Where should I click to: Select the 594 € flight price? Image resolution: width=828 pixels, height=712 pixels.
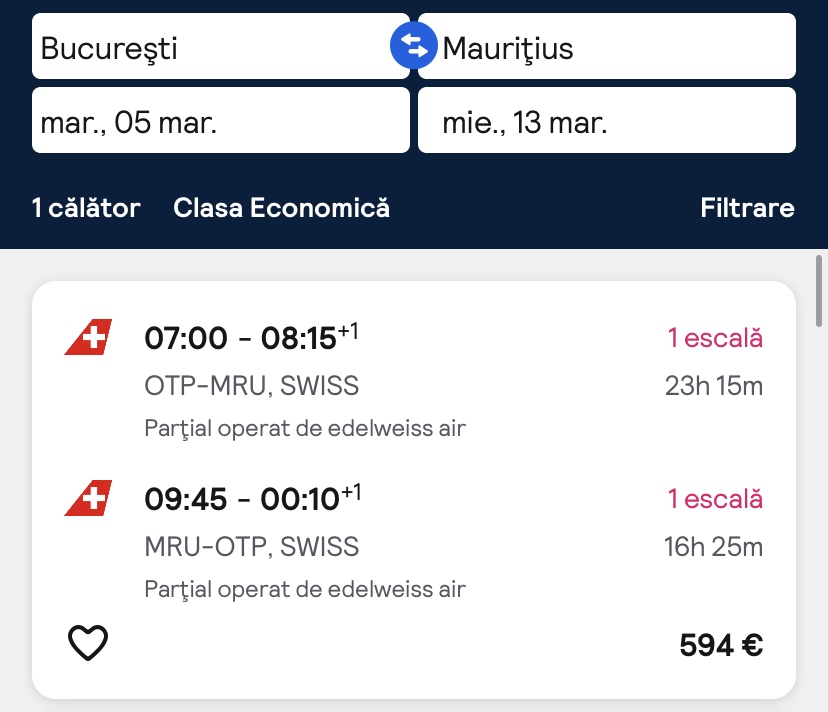coord(721,645)
